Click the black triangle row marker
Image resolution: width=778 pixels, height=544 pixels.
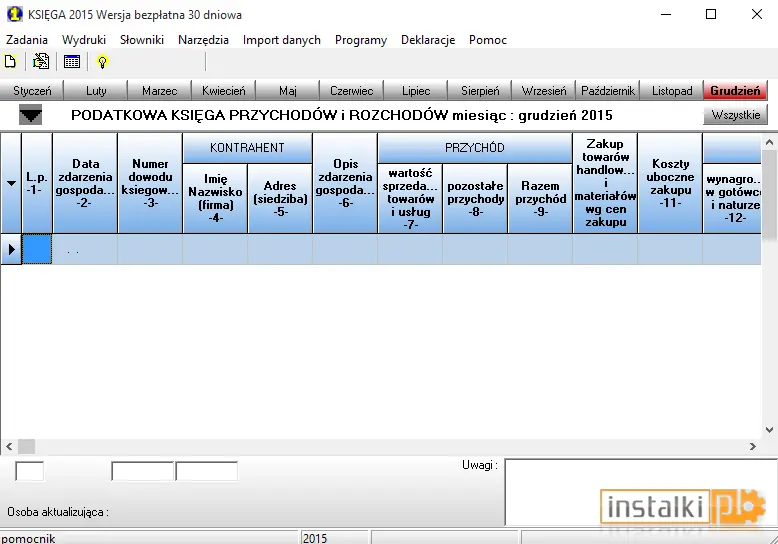tap(11, 249)
